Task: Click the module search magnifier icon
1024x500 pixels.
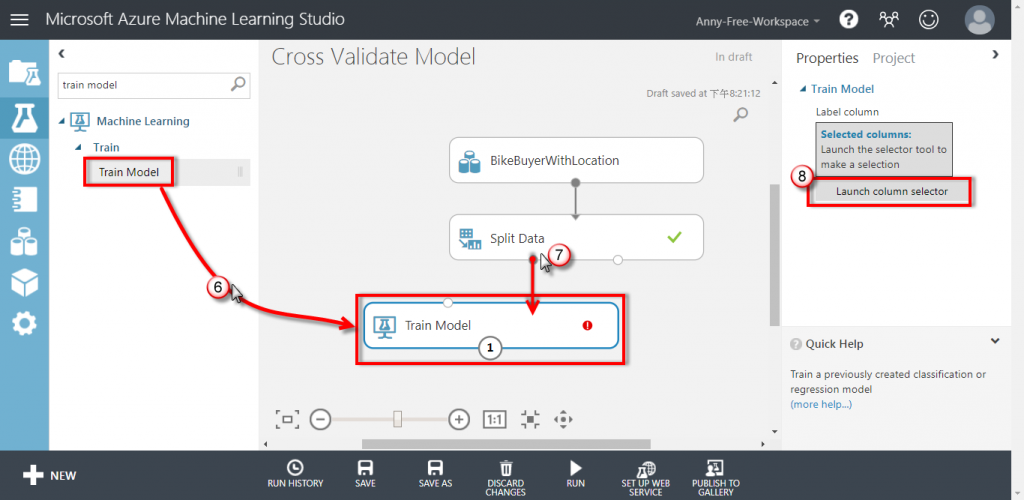Action: 238,84
